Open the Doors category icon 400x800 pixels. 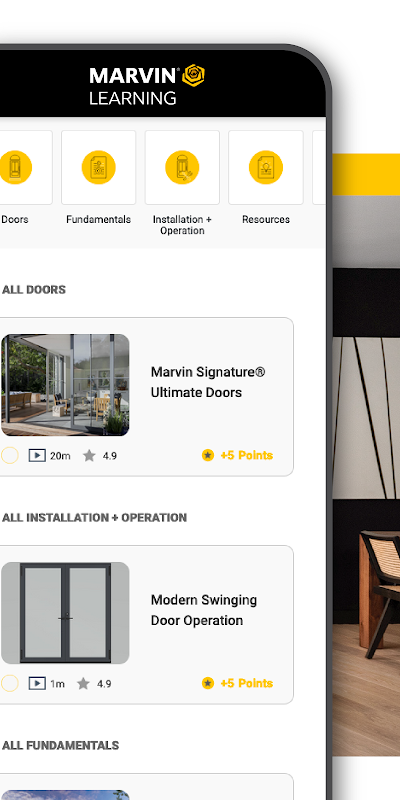(x=15, y=167)
